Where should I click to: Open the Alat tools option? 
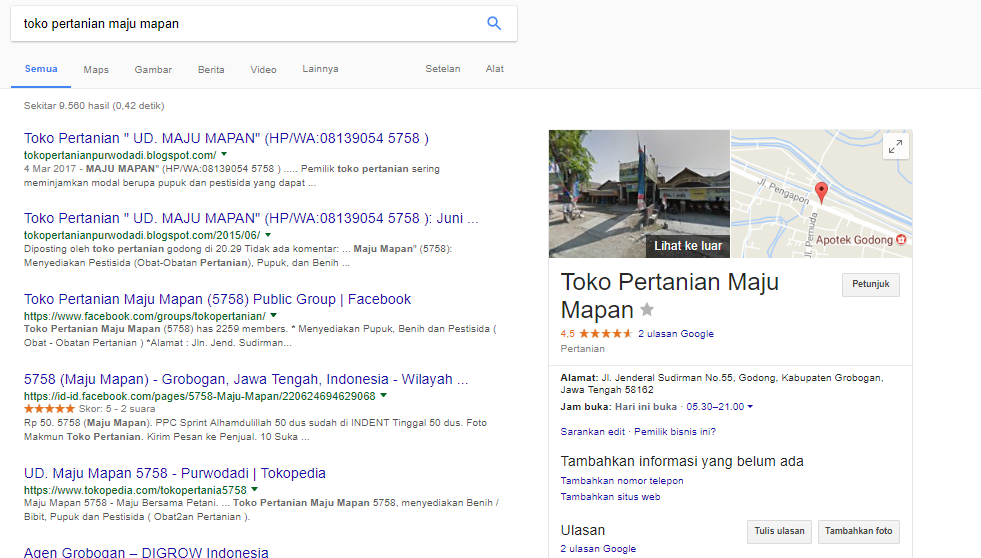click(494, 69)
